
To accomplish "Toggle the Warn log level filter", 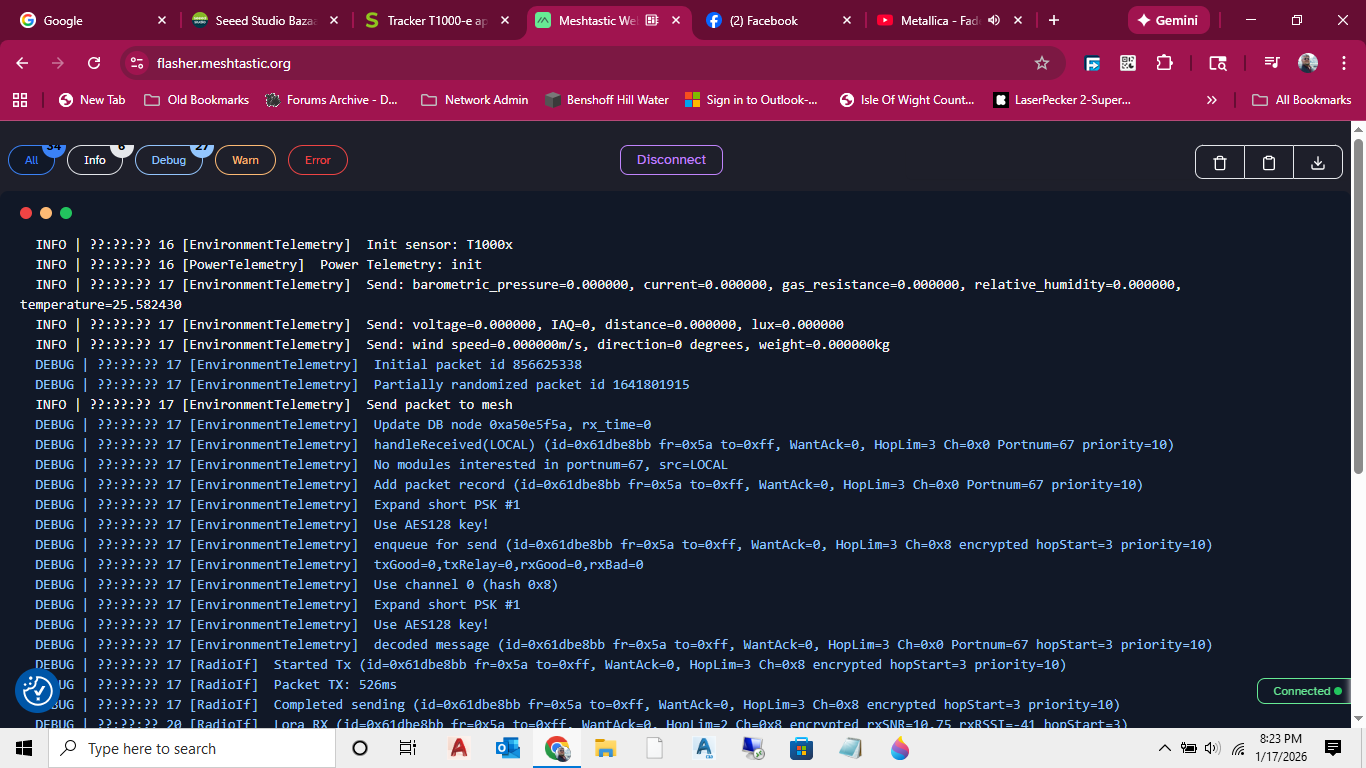I will click(x=245, y=160).
